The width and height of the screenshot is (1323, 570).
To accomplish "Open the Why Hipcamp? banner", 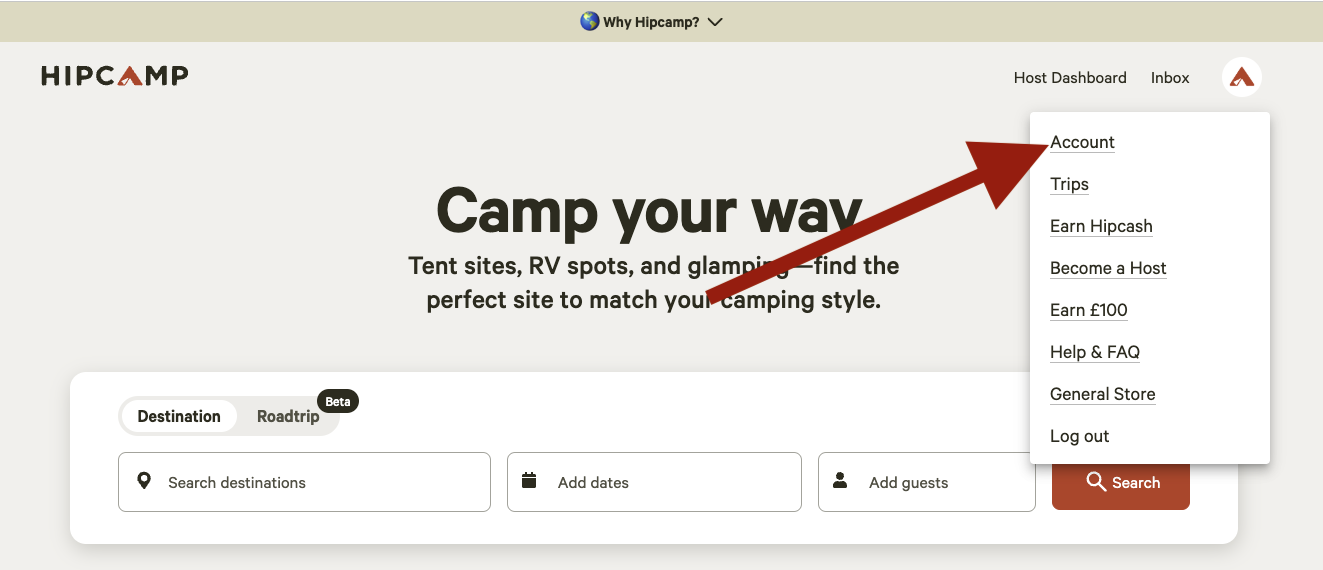I will (x=651, y=21).
